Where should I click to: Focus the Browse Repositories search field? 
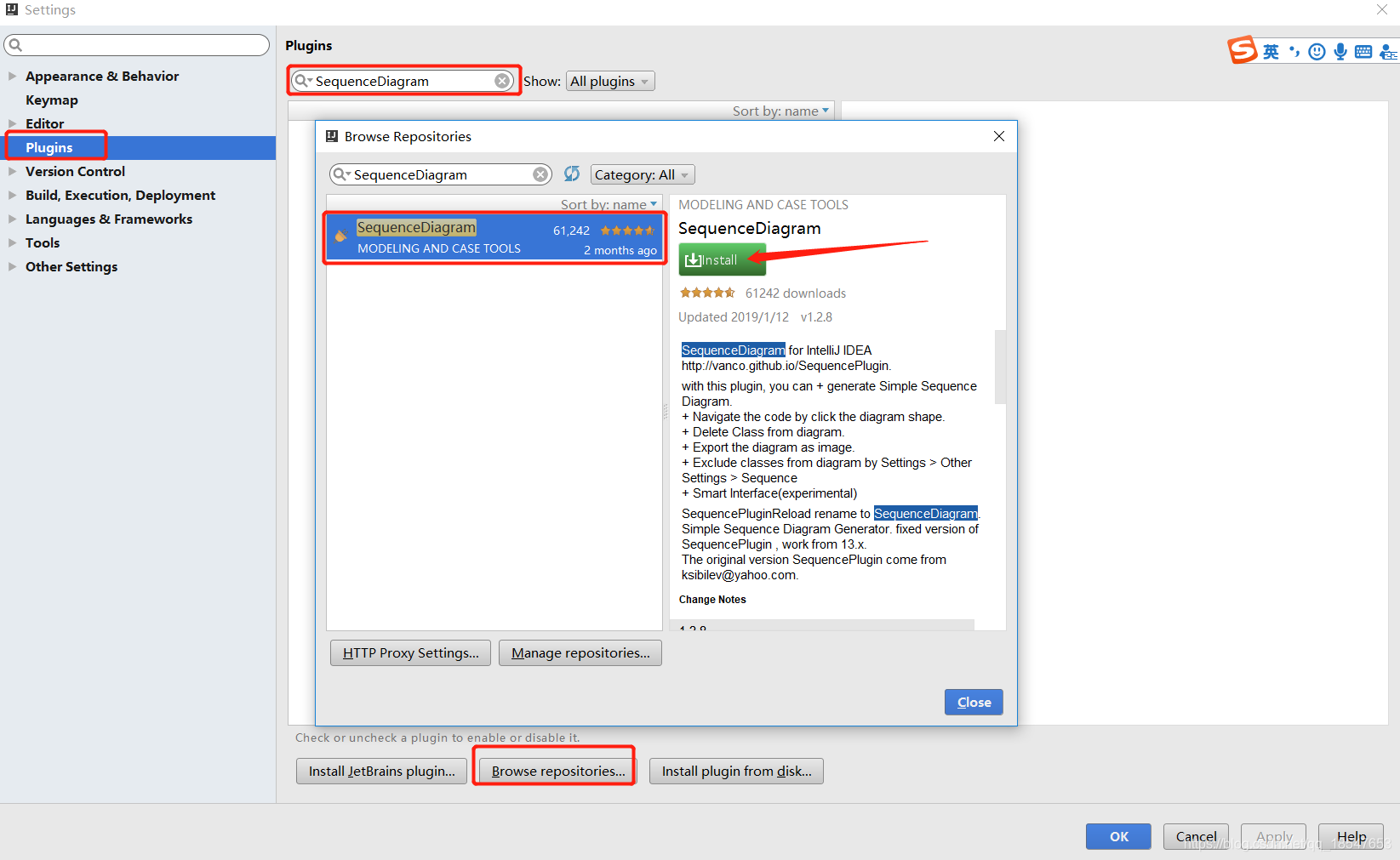441,174
